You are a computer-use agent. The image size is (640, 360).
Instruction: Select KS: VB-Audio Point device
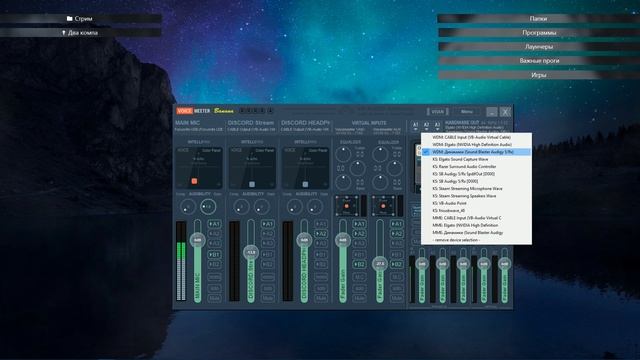coord(476,203)
